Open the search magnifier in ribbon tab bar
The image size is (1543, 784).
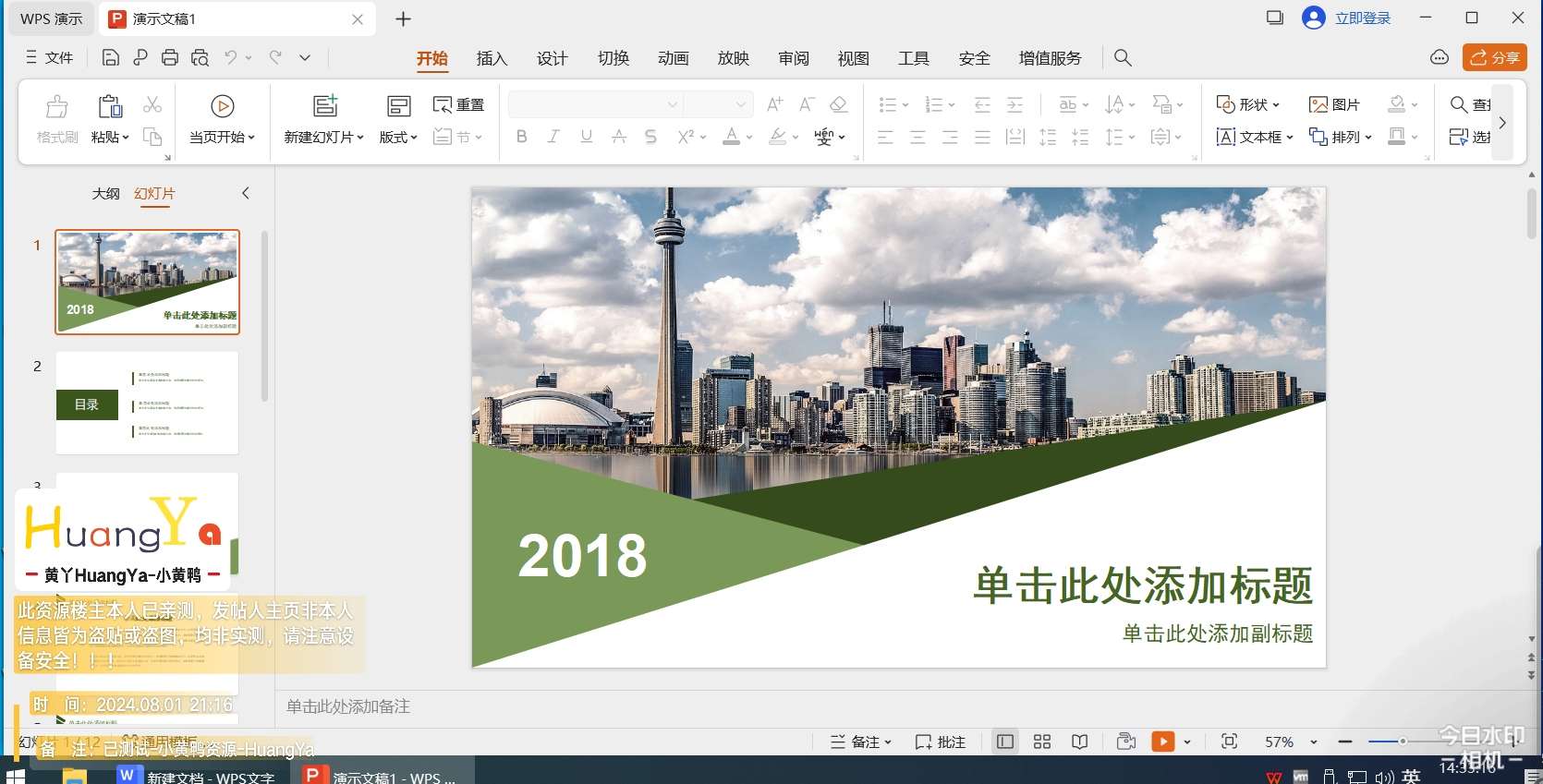pos(1123,58)
